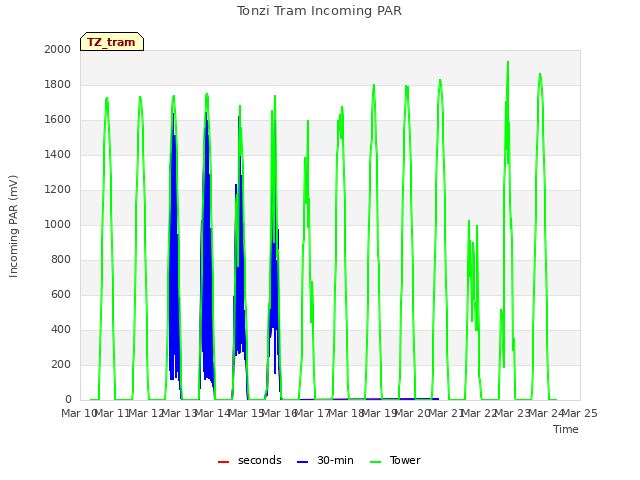Click the Mar 13 x-axis label
This screenshot has height=480, width=640.
point(179,413)
